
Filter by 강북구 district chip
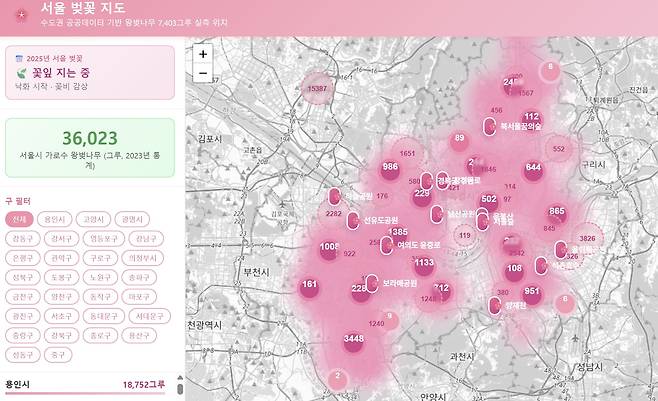(61, 335)
